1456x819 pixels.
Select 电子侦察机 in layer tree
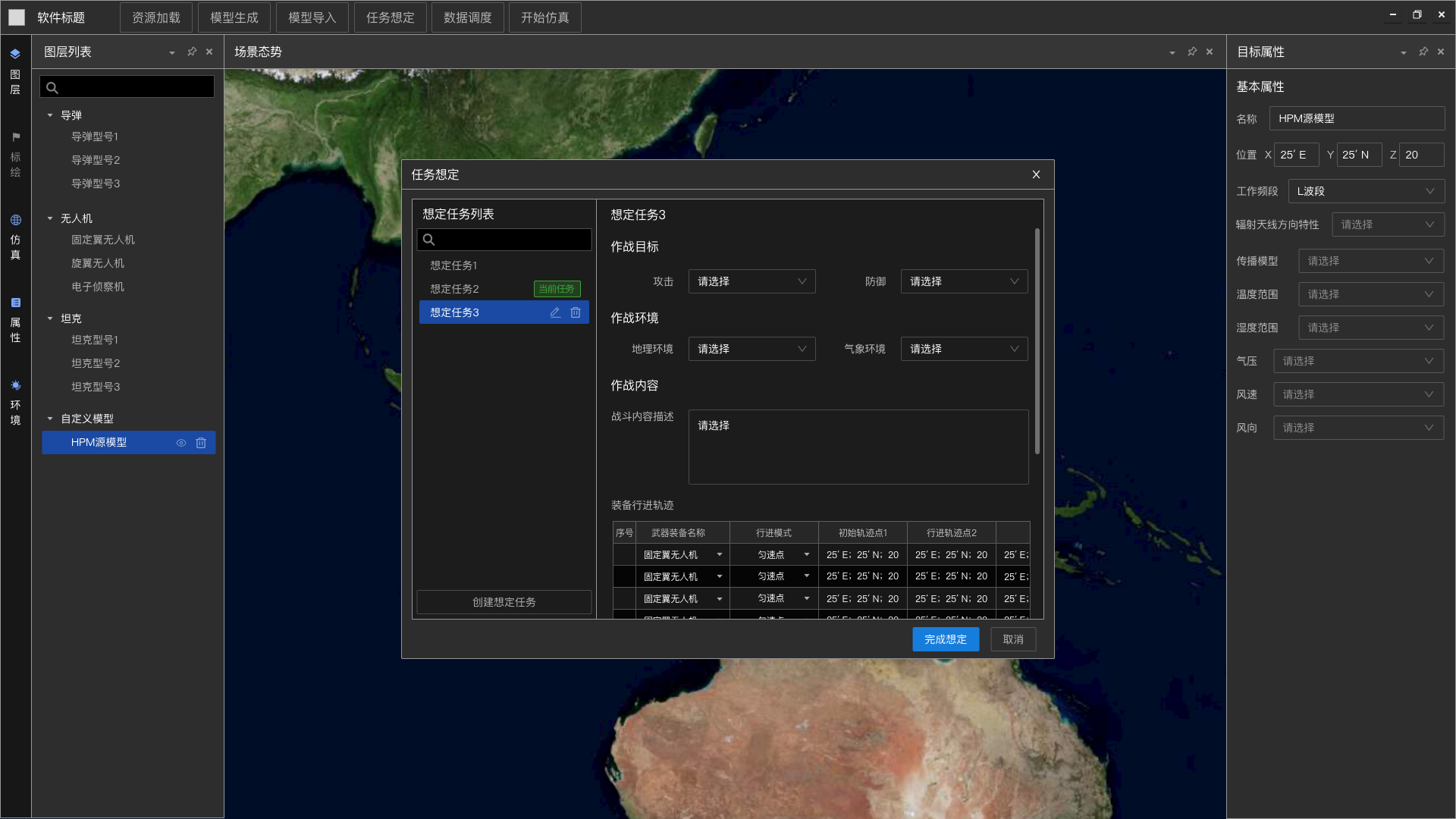tap(98, 287)
